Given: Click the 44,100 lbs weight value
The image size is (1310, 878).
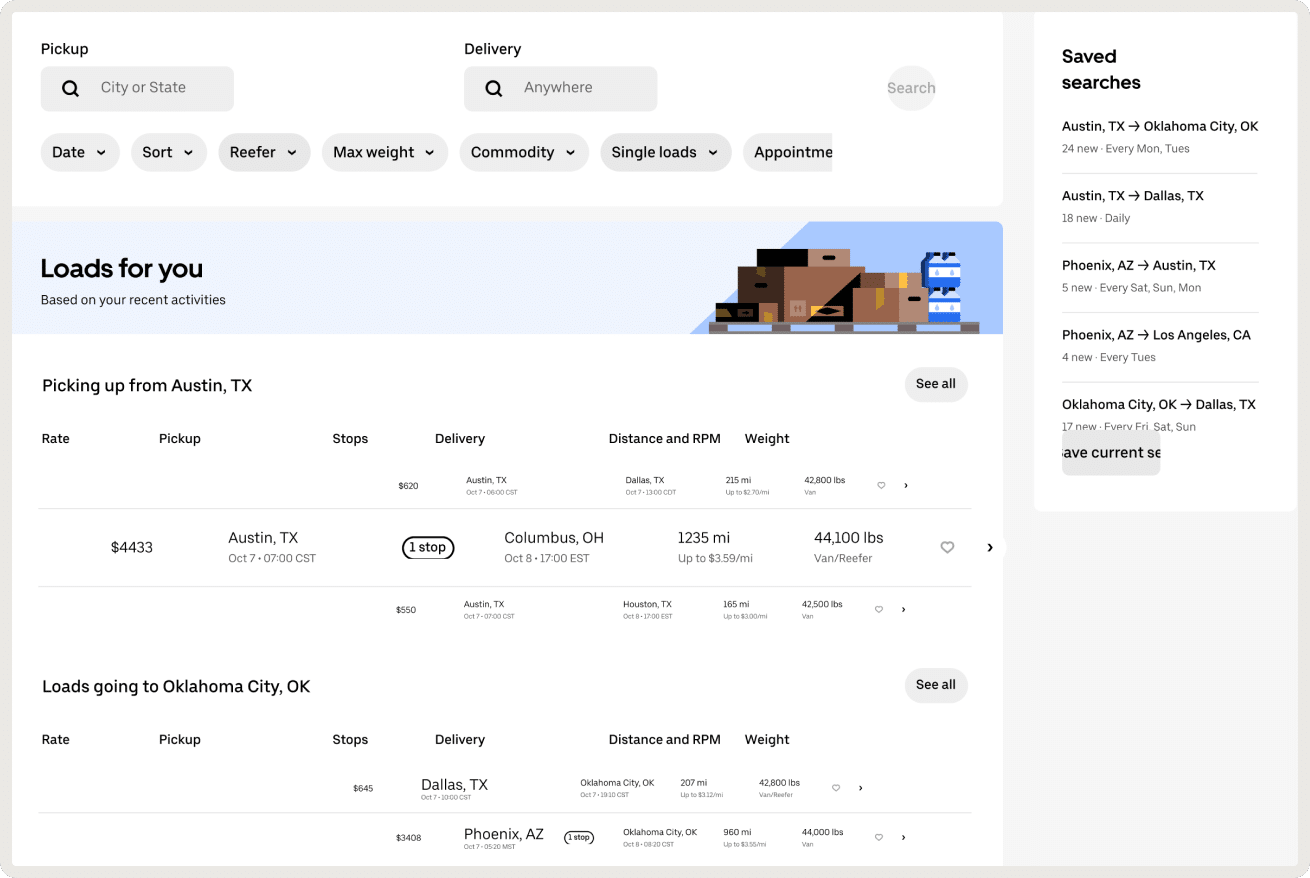Looking at the screenshot, I should (849, 538).
